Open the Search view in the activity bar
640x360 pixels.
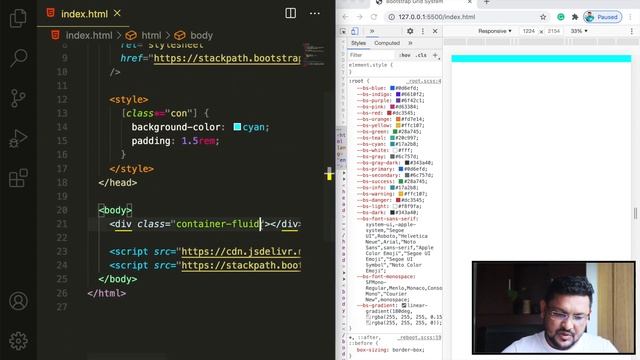18,58
